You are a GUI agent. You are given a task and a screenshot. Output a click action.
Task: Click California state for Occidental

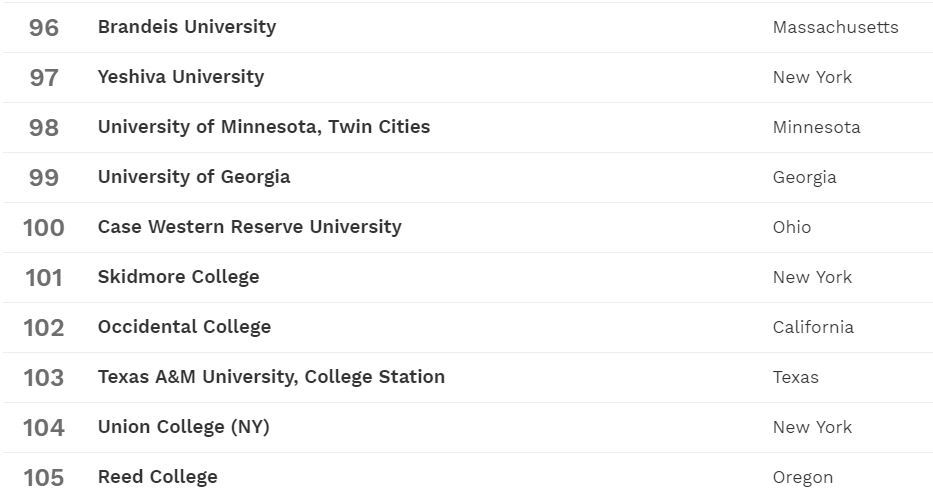[x=813, y=327]
